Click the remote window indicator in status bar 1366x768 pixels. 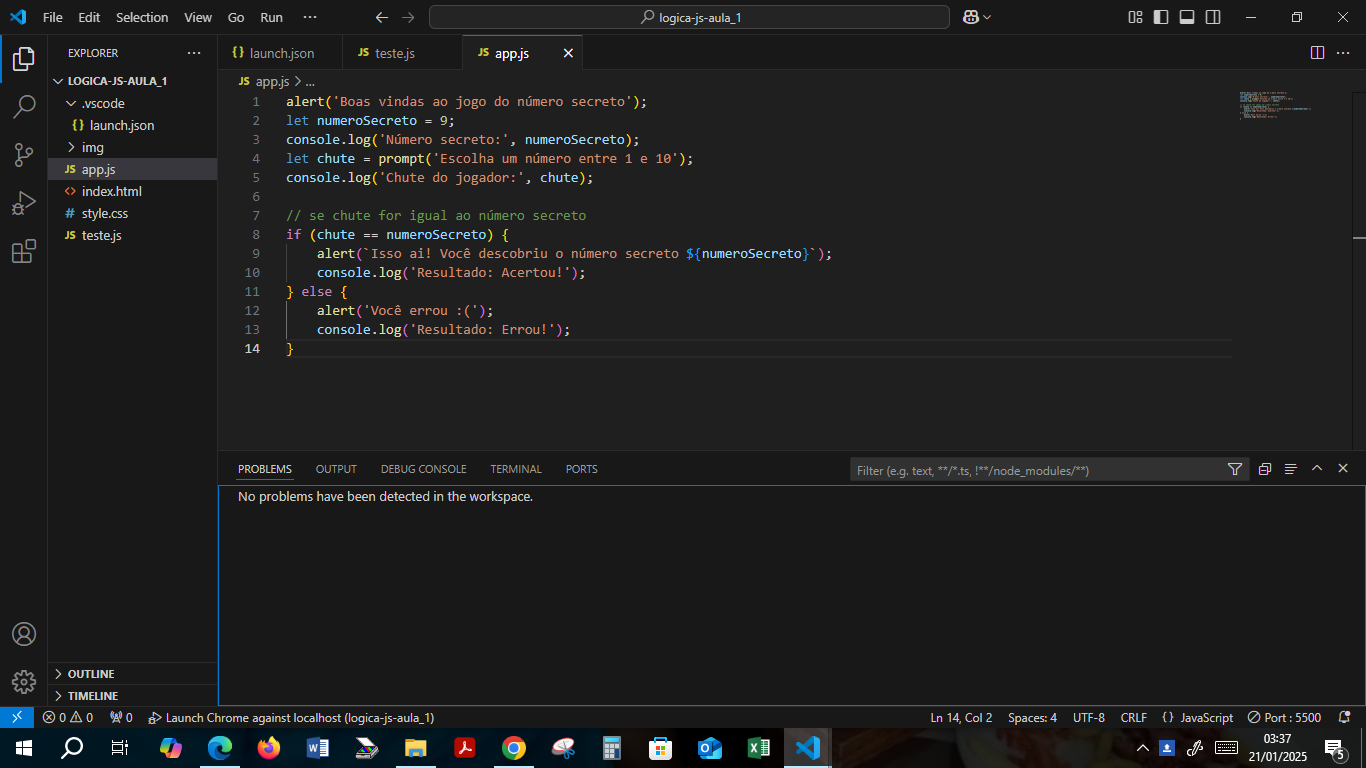point(17,718)
